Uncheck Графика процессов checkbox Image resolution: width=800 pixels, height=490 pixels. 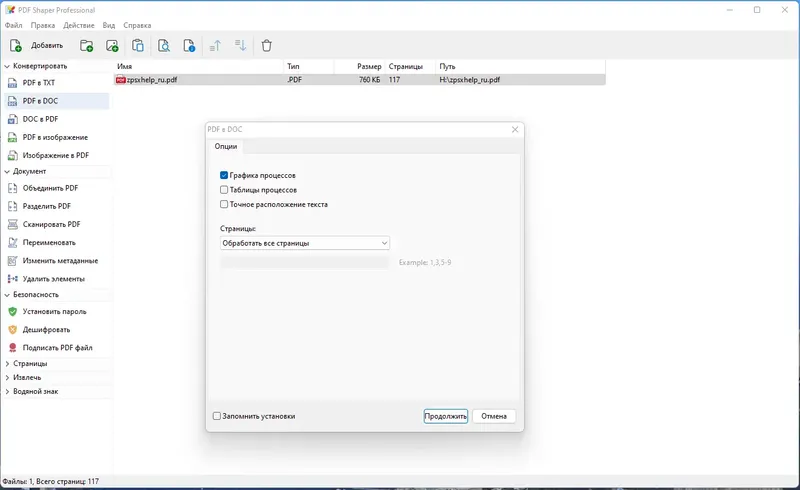pos(224,175)
